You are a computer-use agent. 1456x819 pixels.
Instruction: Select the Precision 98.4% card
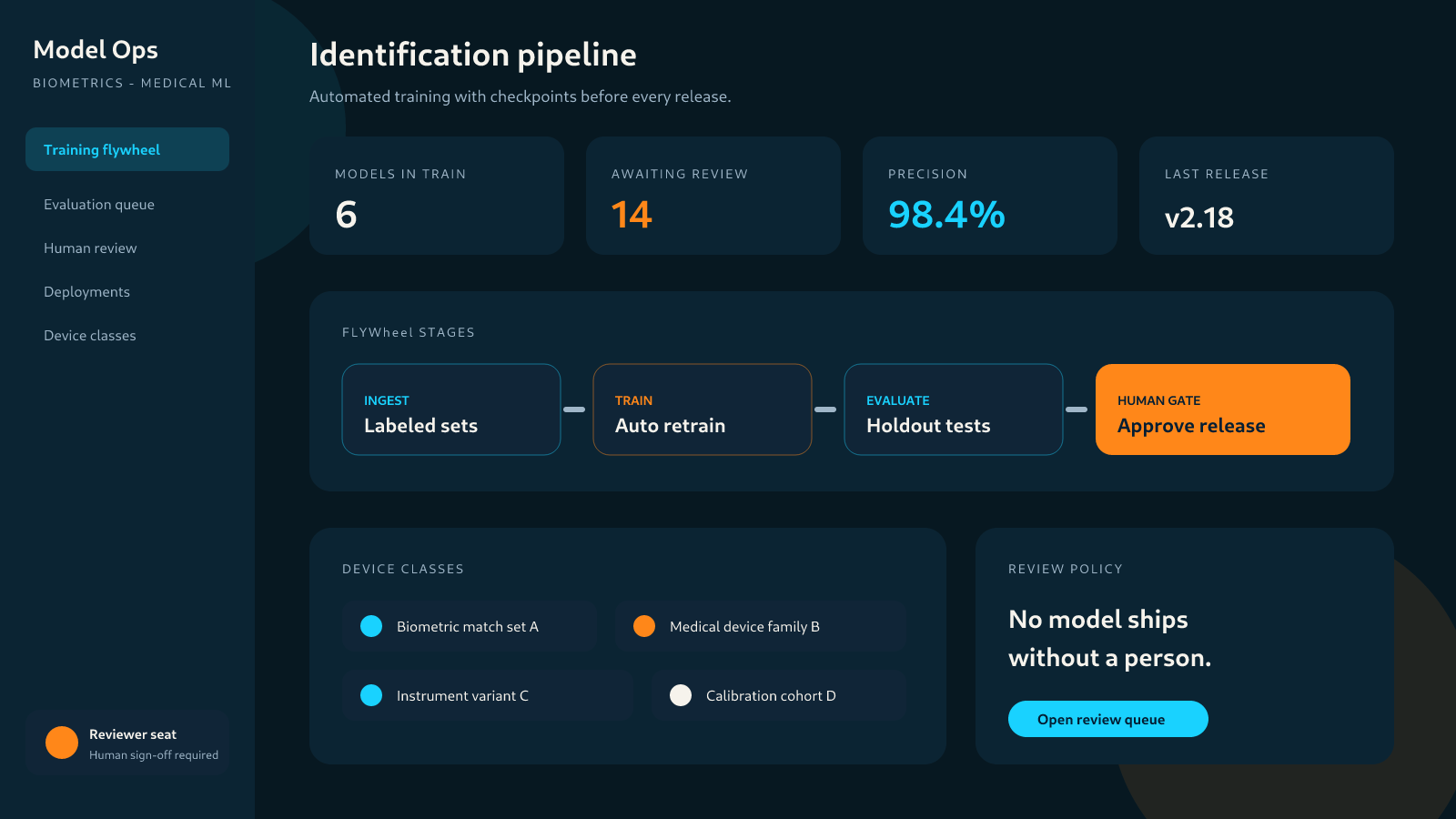pyautogui.click(x=990, y=196)
